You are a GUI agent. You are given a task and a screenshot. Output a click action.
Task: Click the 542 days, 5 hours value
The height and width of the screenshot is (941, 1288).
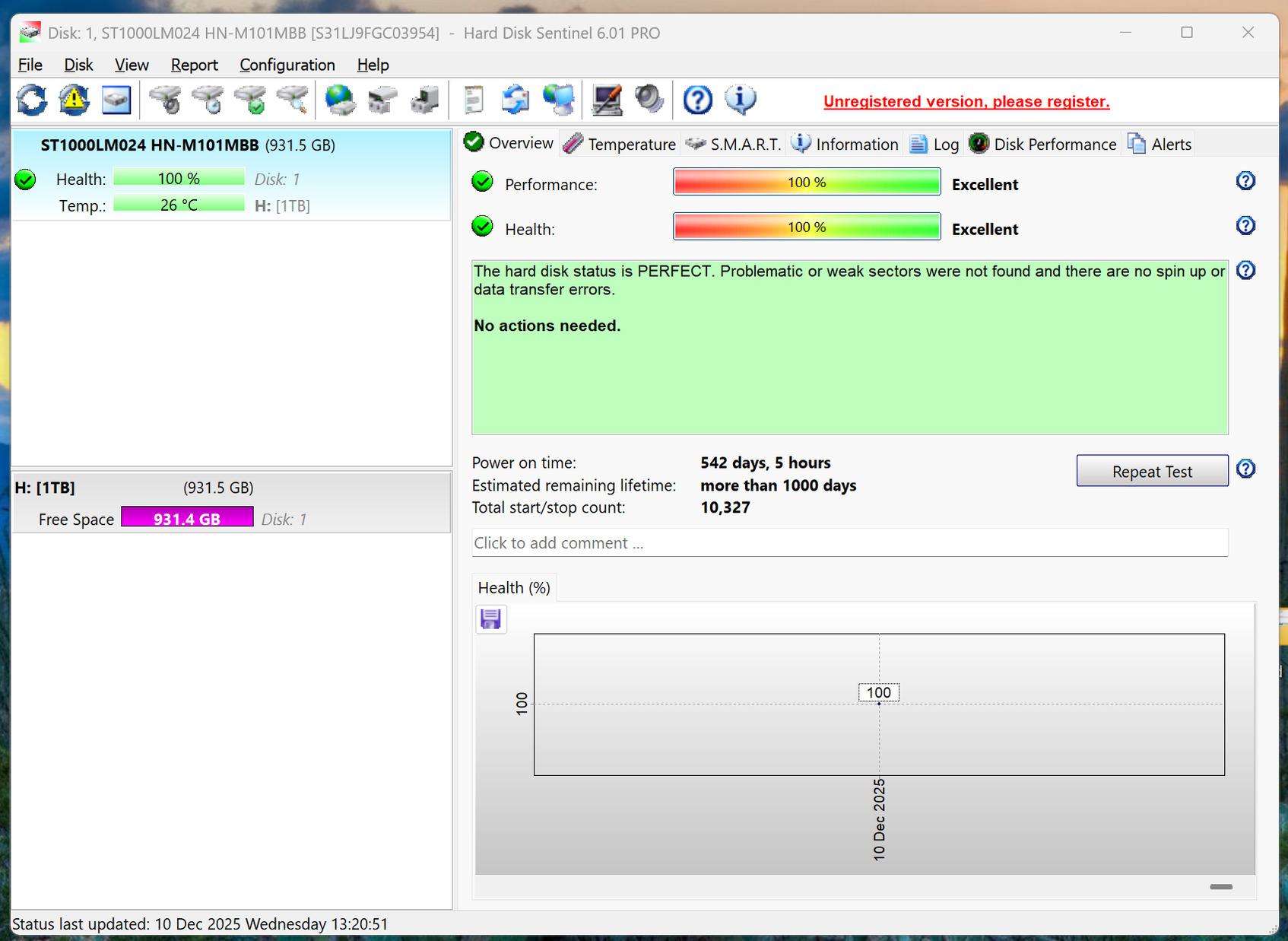tap(765, 463)
